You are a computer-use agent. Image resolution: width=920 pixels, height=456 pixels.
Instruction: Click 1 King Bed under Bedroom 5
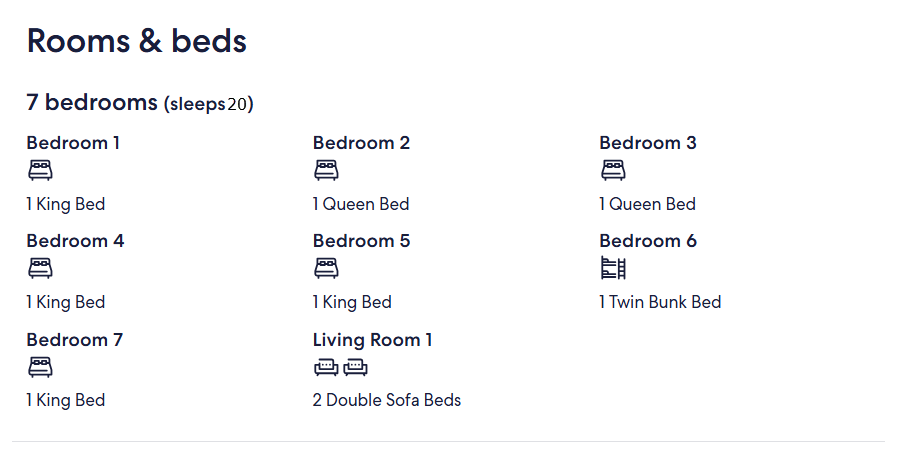pos(352,302)
